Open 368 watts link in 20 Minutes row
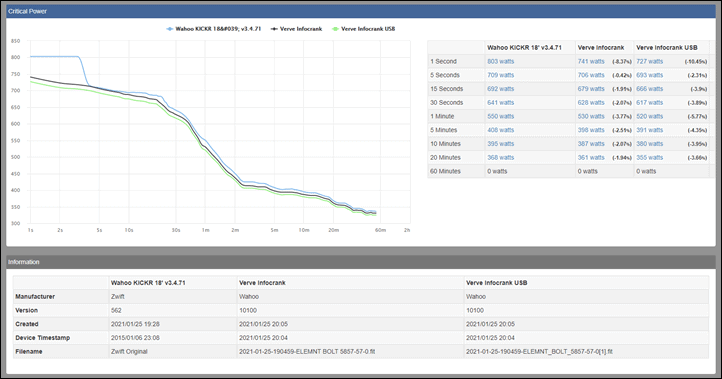The width and height of the screenshot is (722, 379). [x=501, y=157]
